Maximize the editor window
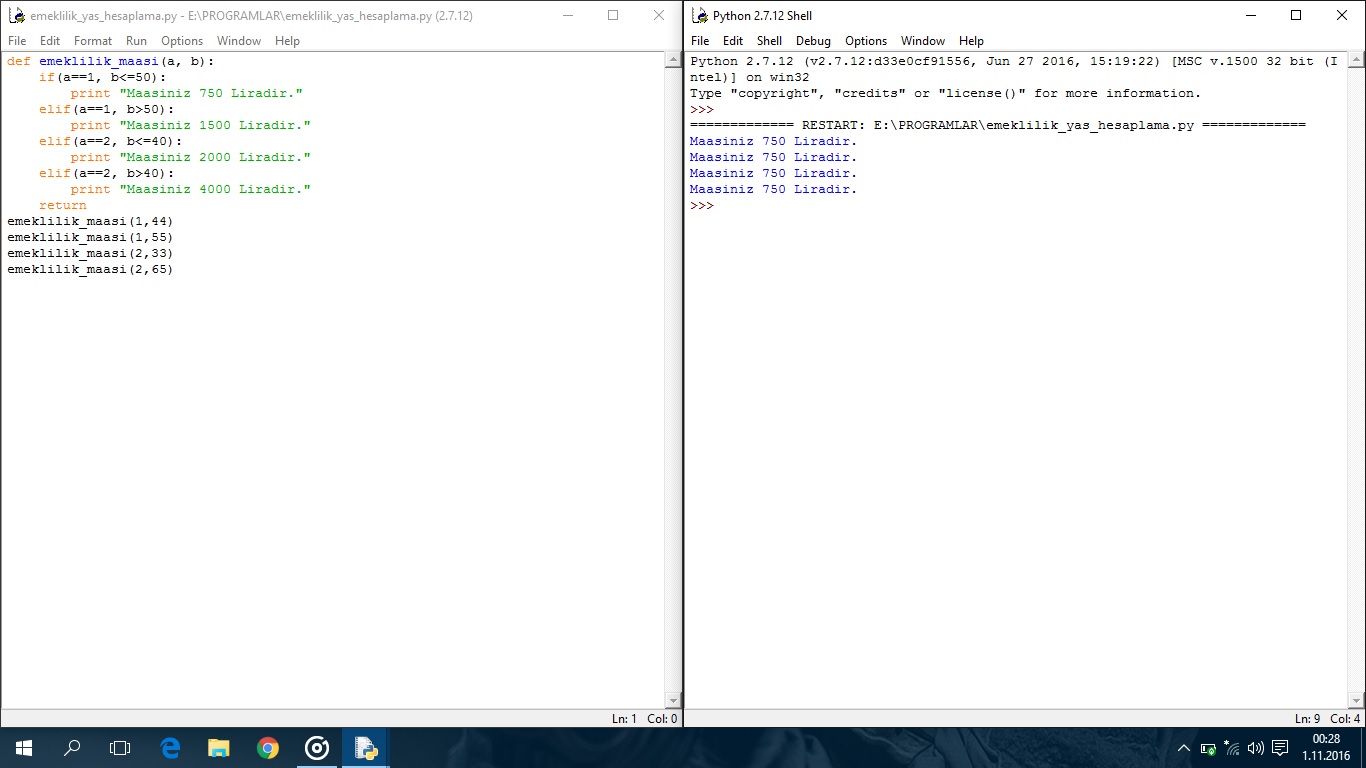 613,16
